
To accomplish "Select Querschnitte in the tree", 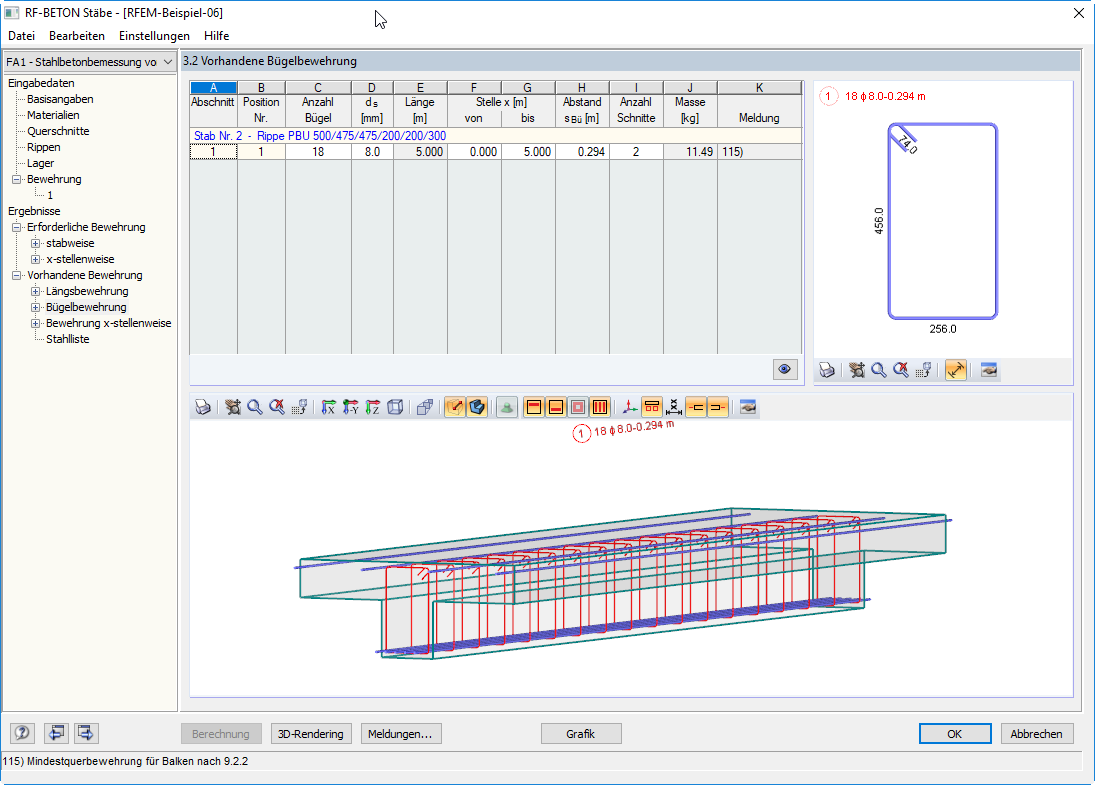I will point(58,131).
